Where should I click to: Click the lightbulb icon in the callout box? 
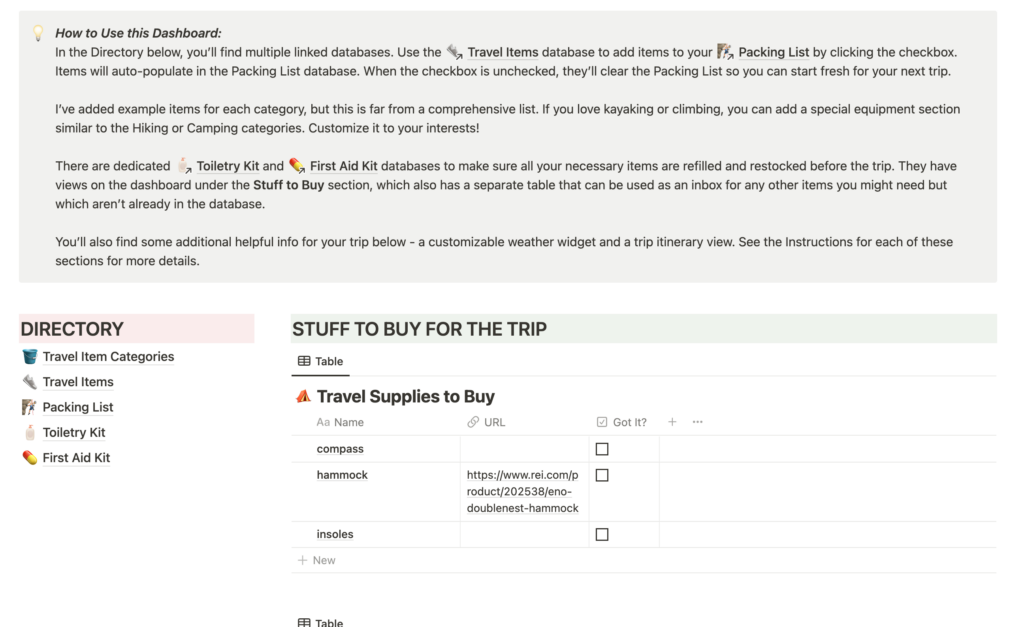coord(38,30)
